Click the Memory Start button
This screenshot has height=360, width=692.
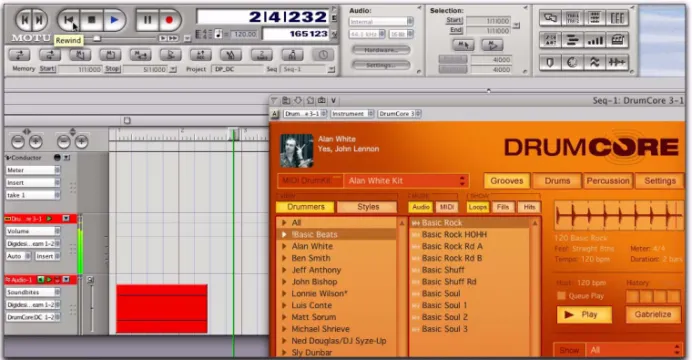[x=47, y=69]
